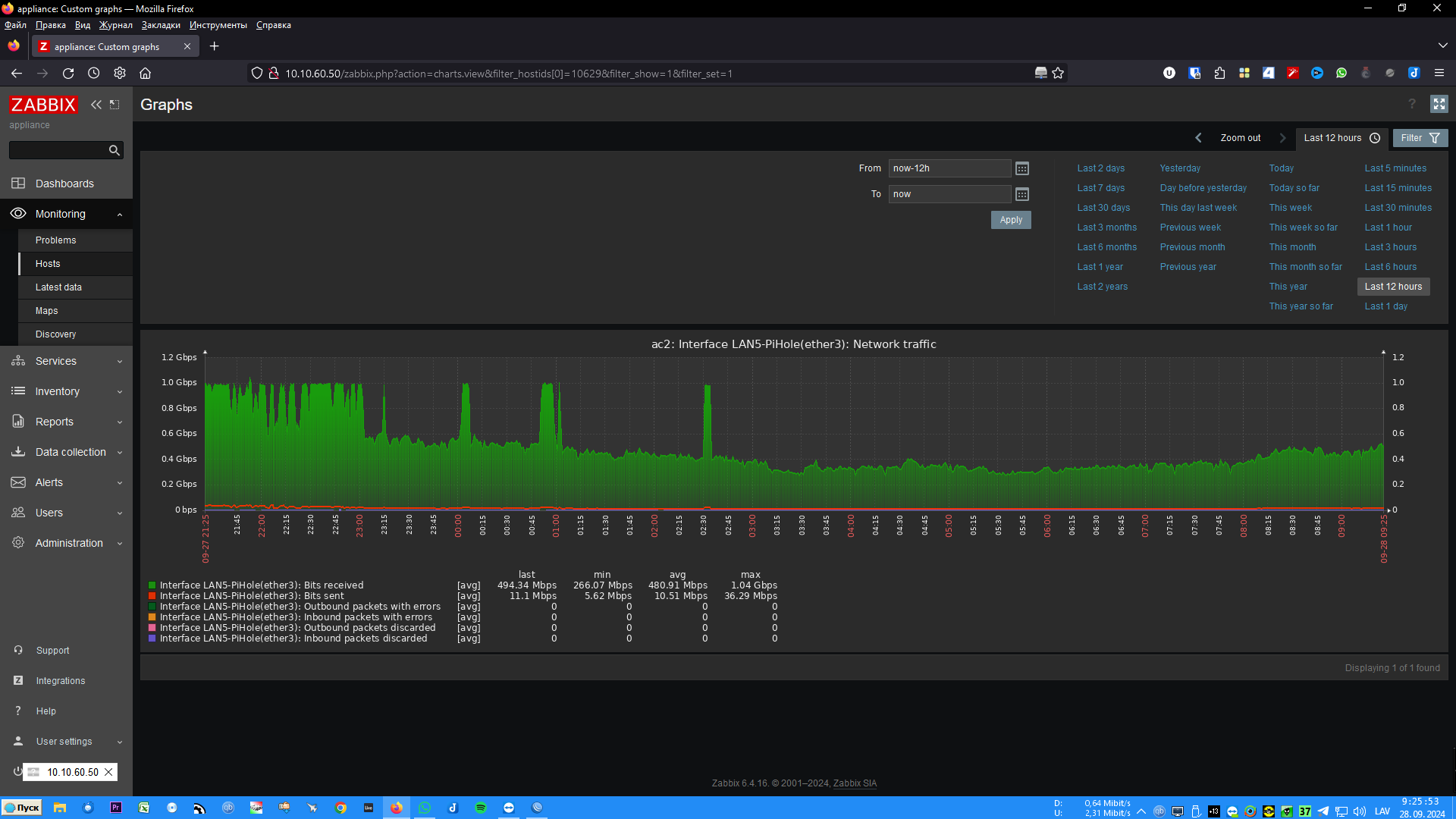Click the previous time period arrow
This screenshot has width=1456, height=819.
tap(1198, 138)
